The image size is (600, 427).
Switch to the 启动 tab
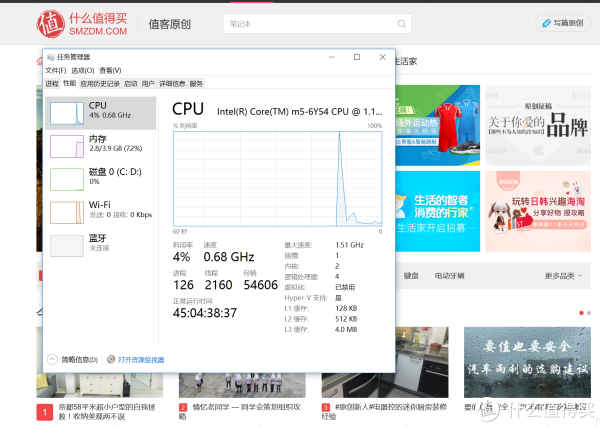point(130,84)
